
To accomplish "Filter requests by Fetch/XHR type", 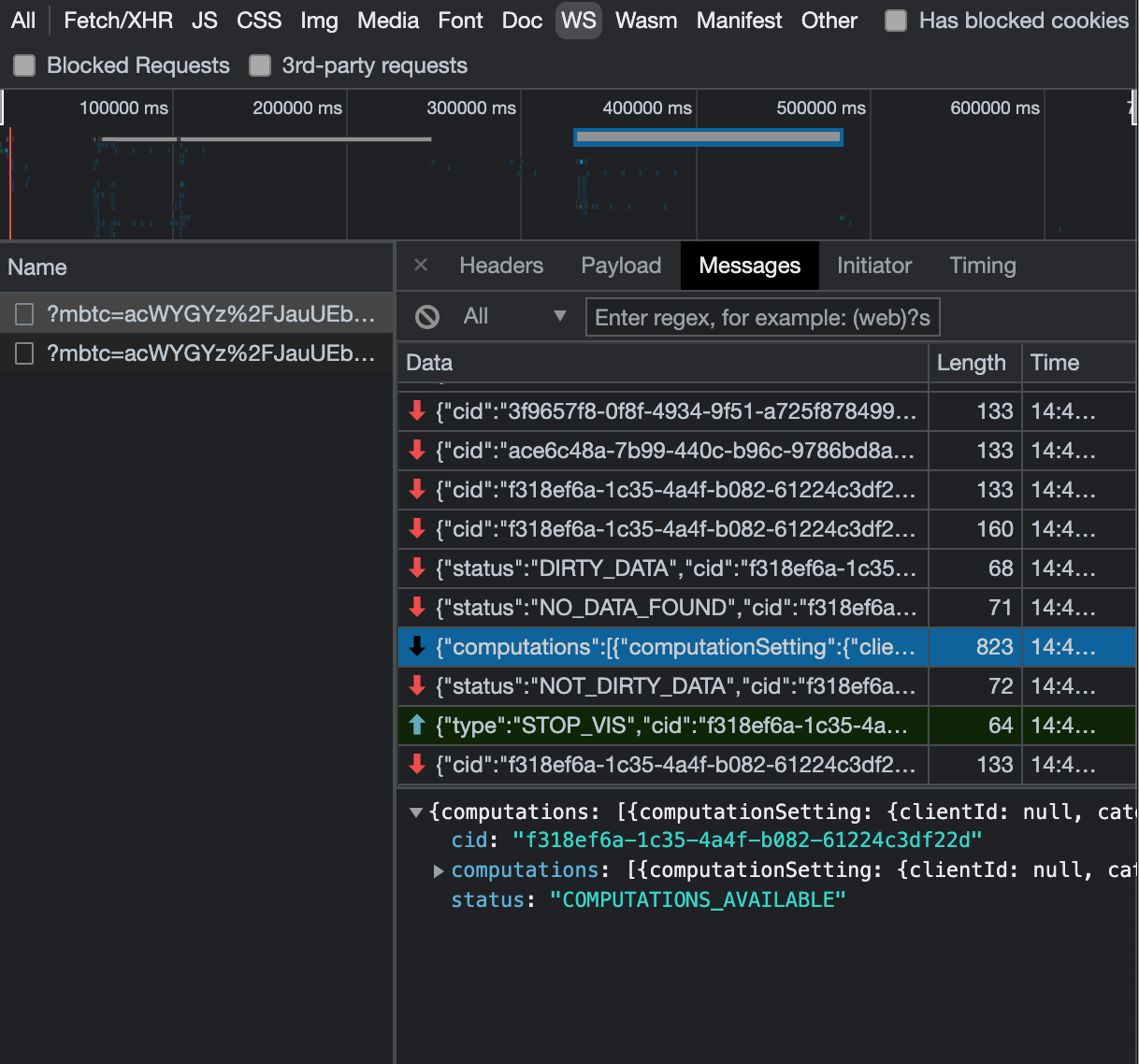I will coord(118,21).
